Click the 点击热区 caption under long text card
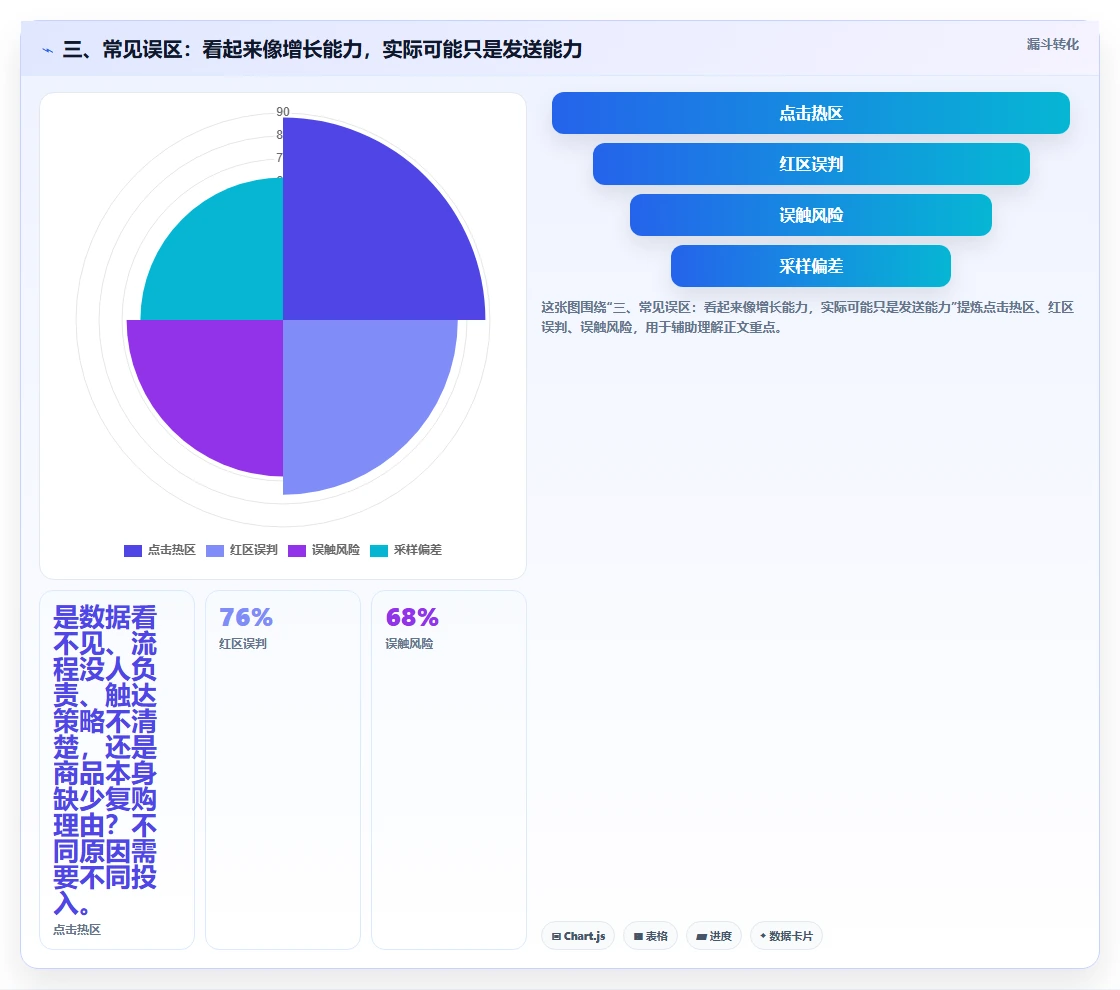Viewport: 1120px width, 990px height. click(x=77, y=929)
